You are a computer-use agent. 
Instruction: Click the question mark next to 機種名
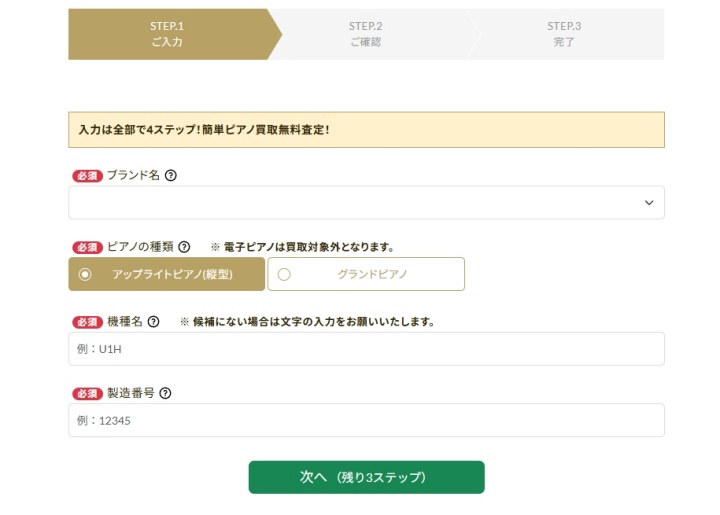[x=153, y=322]
